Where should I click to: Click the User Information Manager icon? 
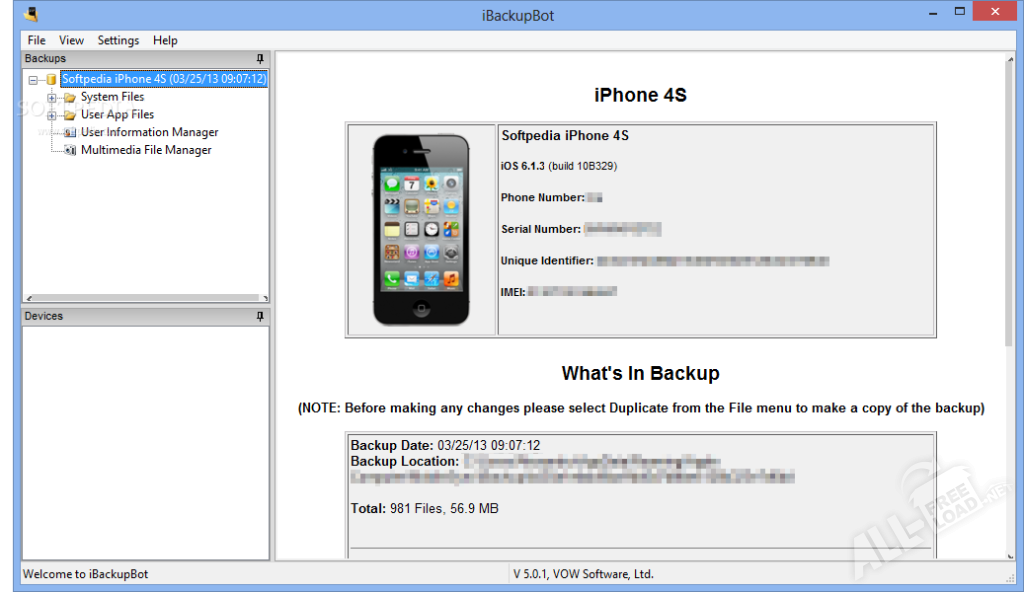pos(70,132)
